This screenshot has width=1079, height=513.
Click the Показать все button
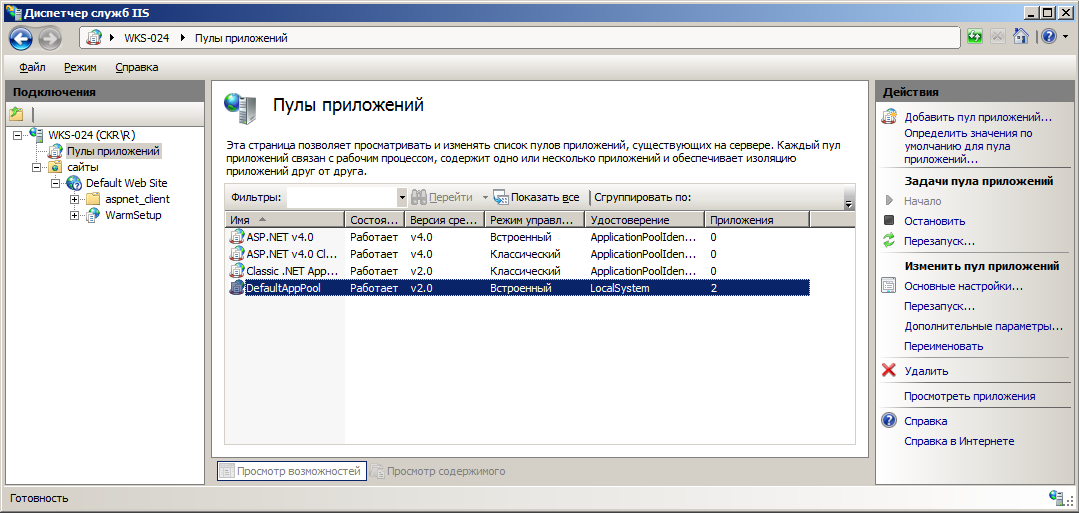click(x=536, y=198)
